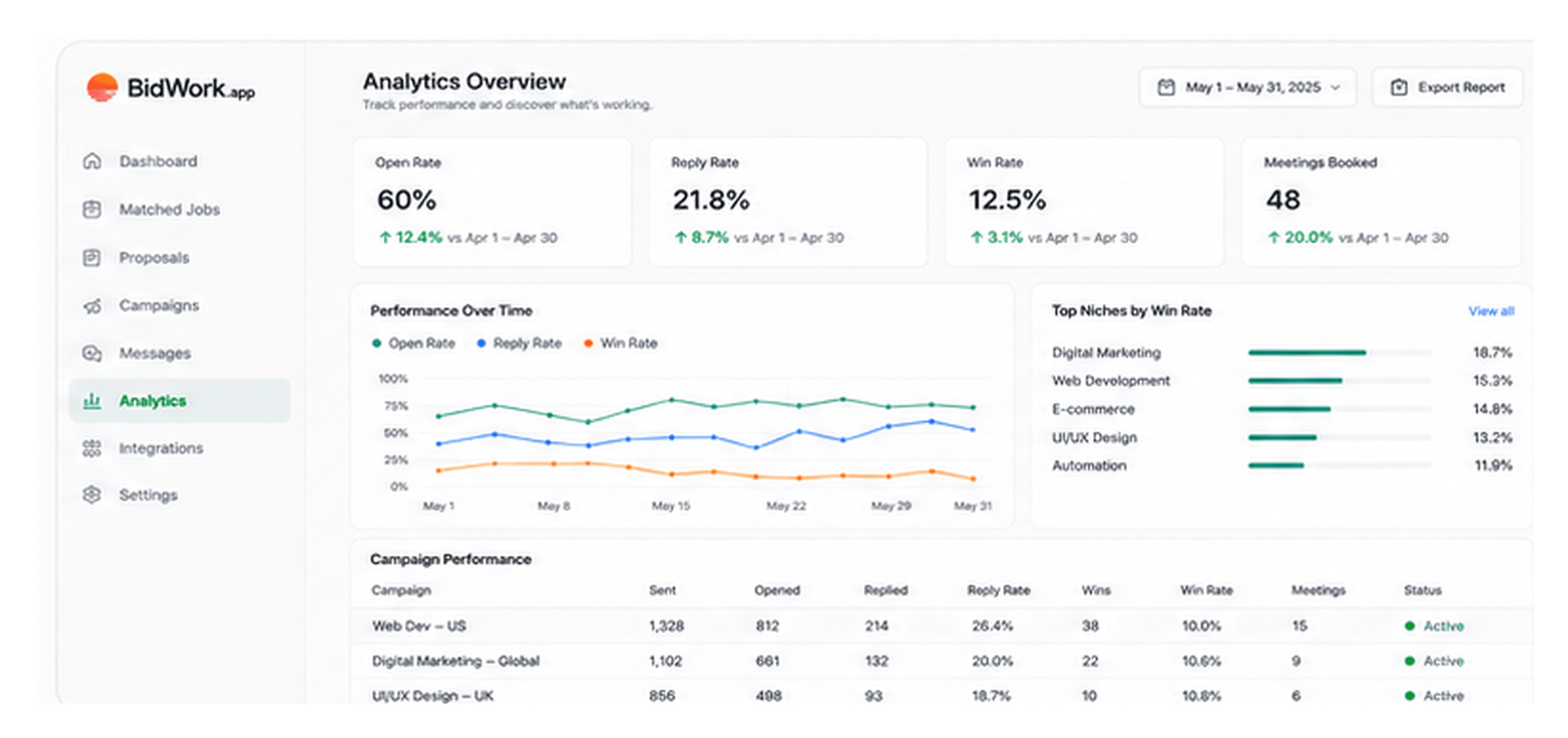Click the 661 opened value

click(768, 661)
